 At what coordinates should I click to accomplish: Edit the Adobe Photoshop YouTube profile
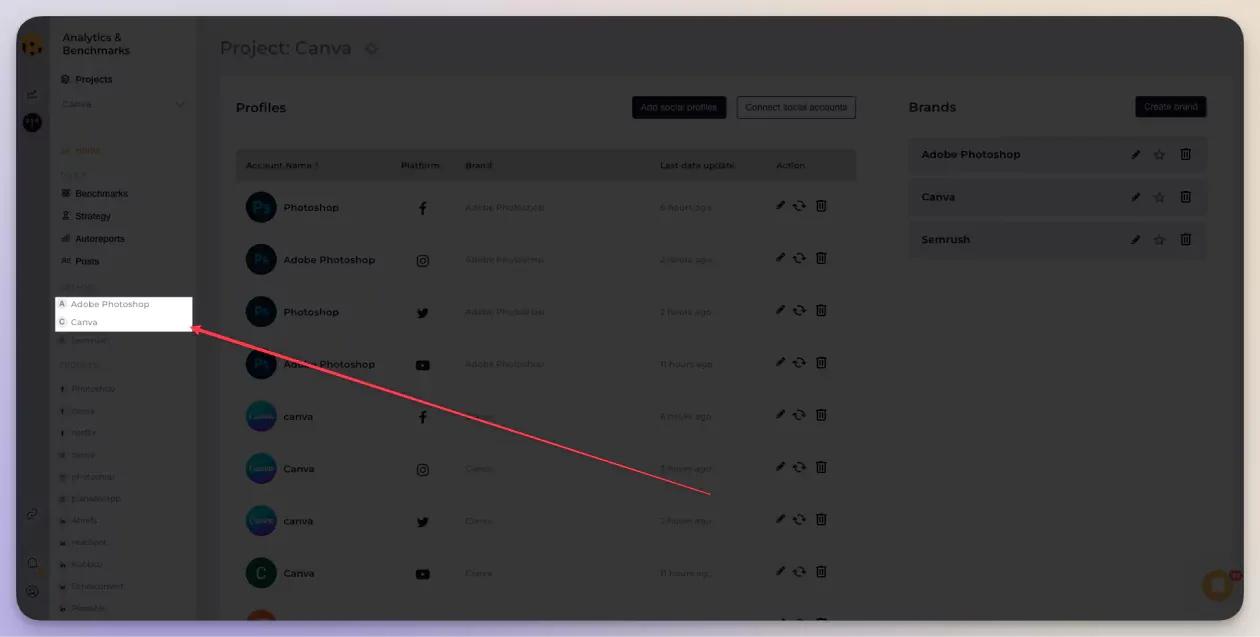click(x=781, y=362)
